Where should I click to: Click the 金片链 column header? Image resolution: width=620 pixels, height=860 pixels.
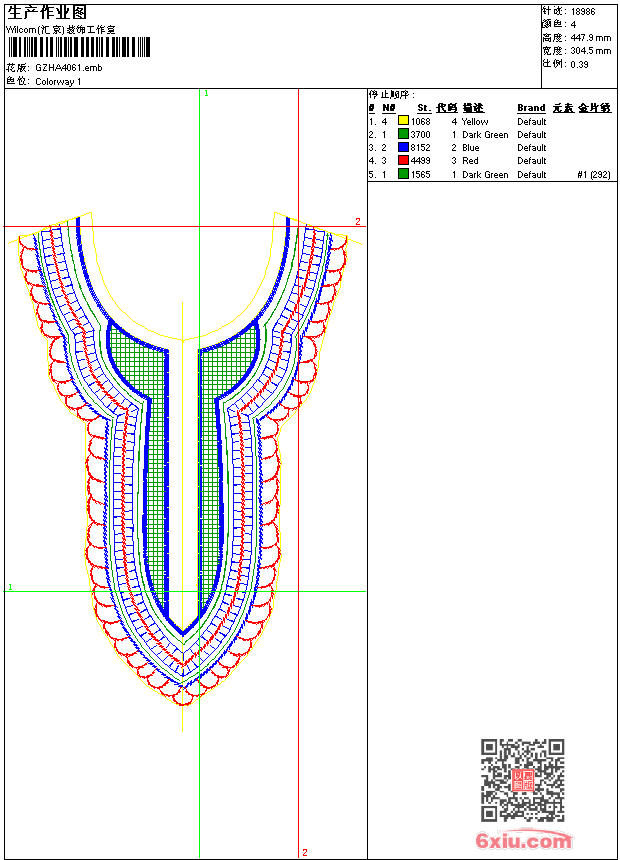coord(594,108)
